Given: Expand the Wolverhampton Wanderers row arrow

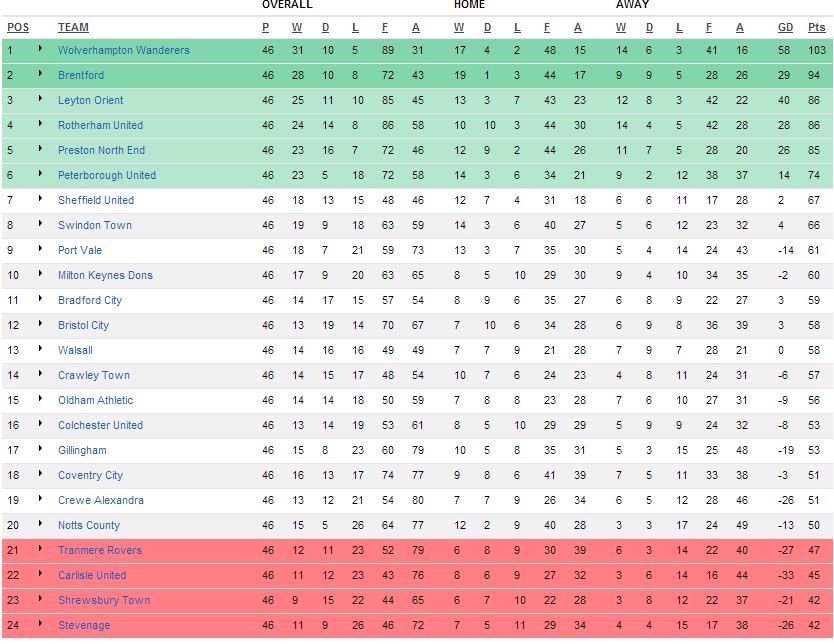Looking at the screenshot, I should pos(41,49).
